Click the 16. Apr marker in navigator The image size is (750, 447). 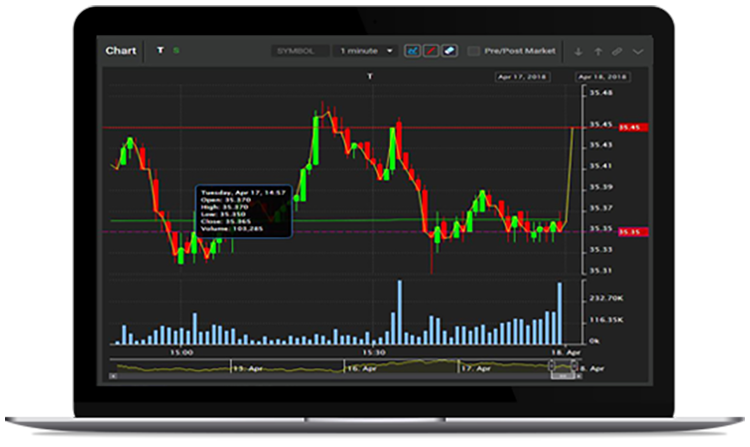click(x=359, y=368)
